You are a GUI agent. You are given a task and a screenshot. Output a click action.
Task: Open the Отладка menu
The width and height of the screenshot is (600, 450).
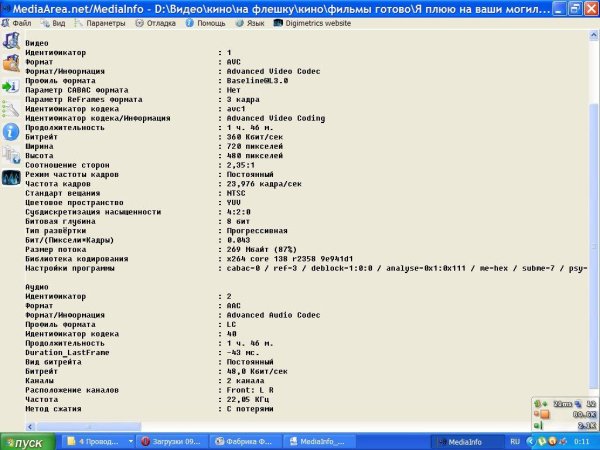click(155, 23)
